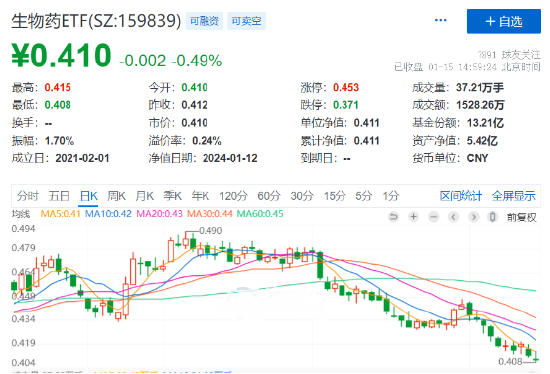Select the 月K tab
Screen dimensions: 550x374
145,196
